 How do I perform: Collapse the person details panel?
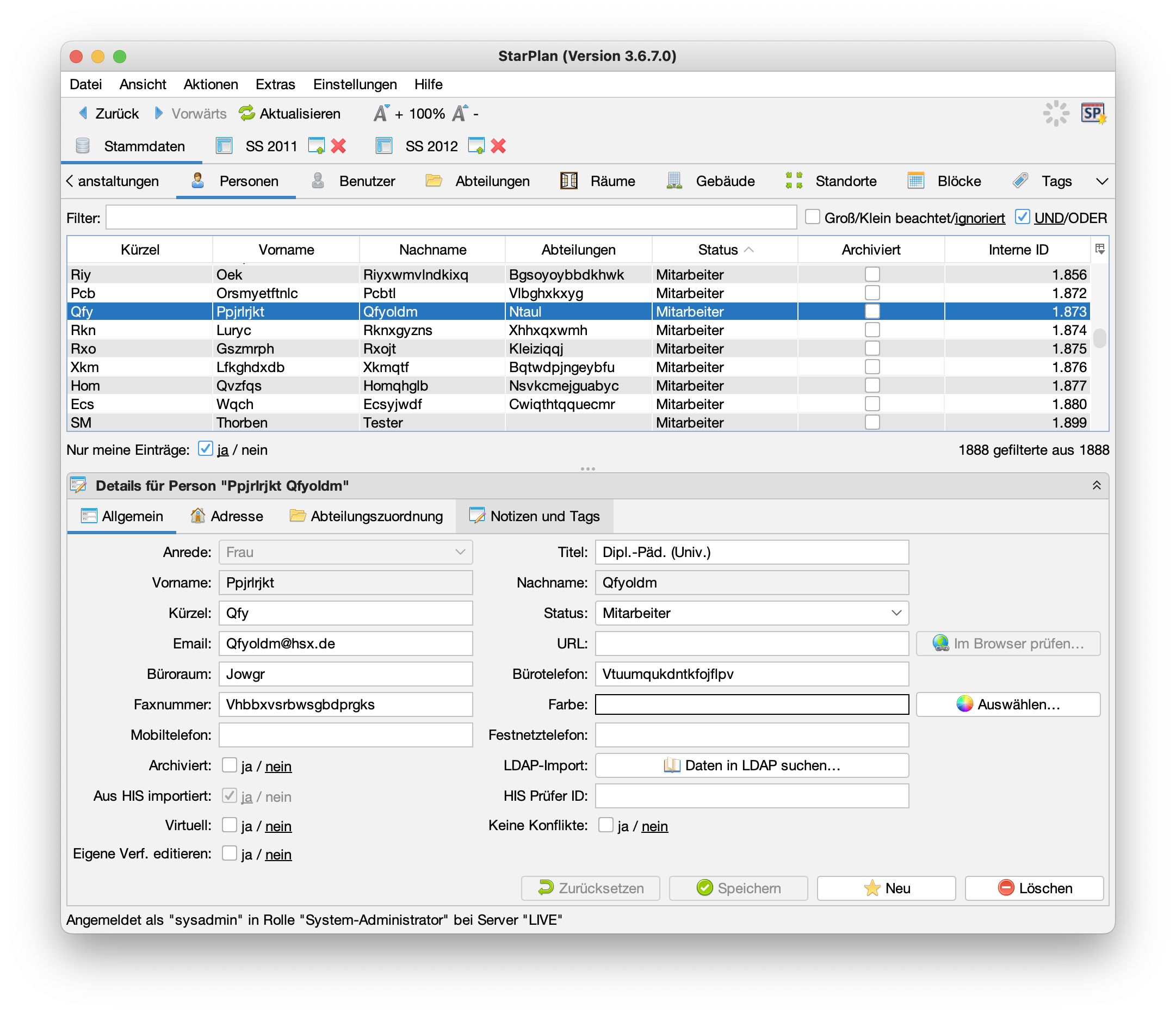(1097, 485)
